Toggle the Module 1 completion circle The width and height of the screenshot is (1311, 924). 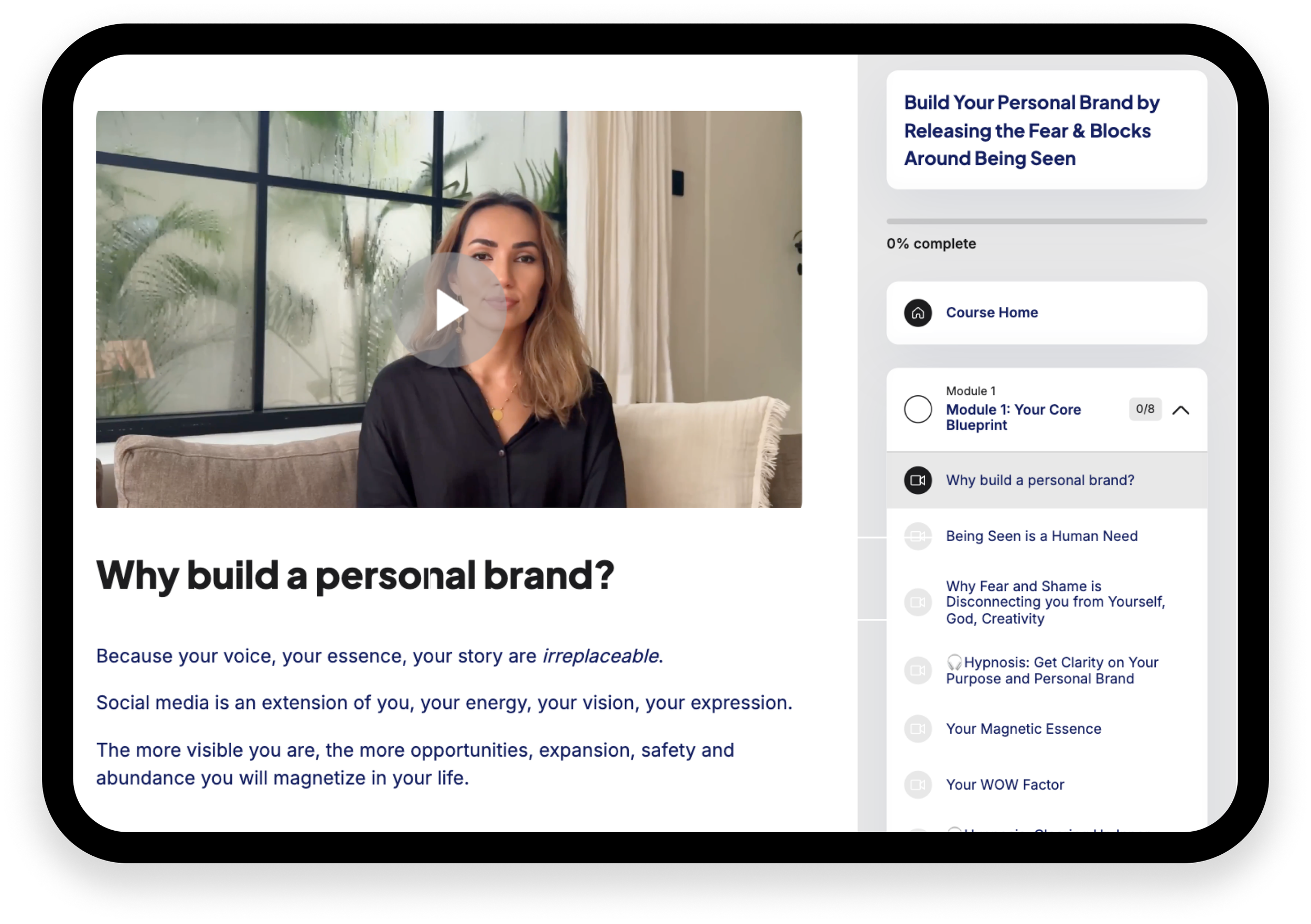(918, 410)
